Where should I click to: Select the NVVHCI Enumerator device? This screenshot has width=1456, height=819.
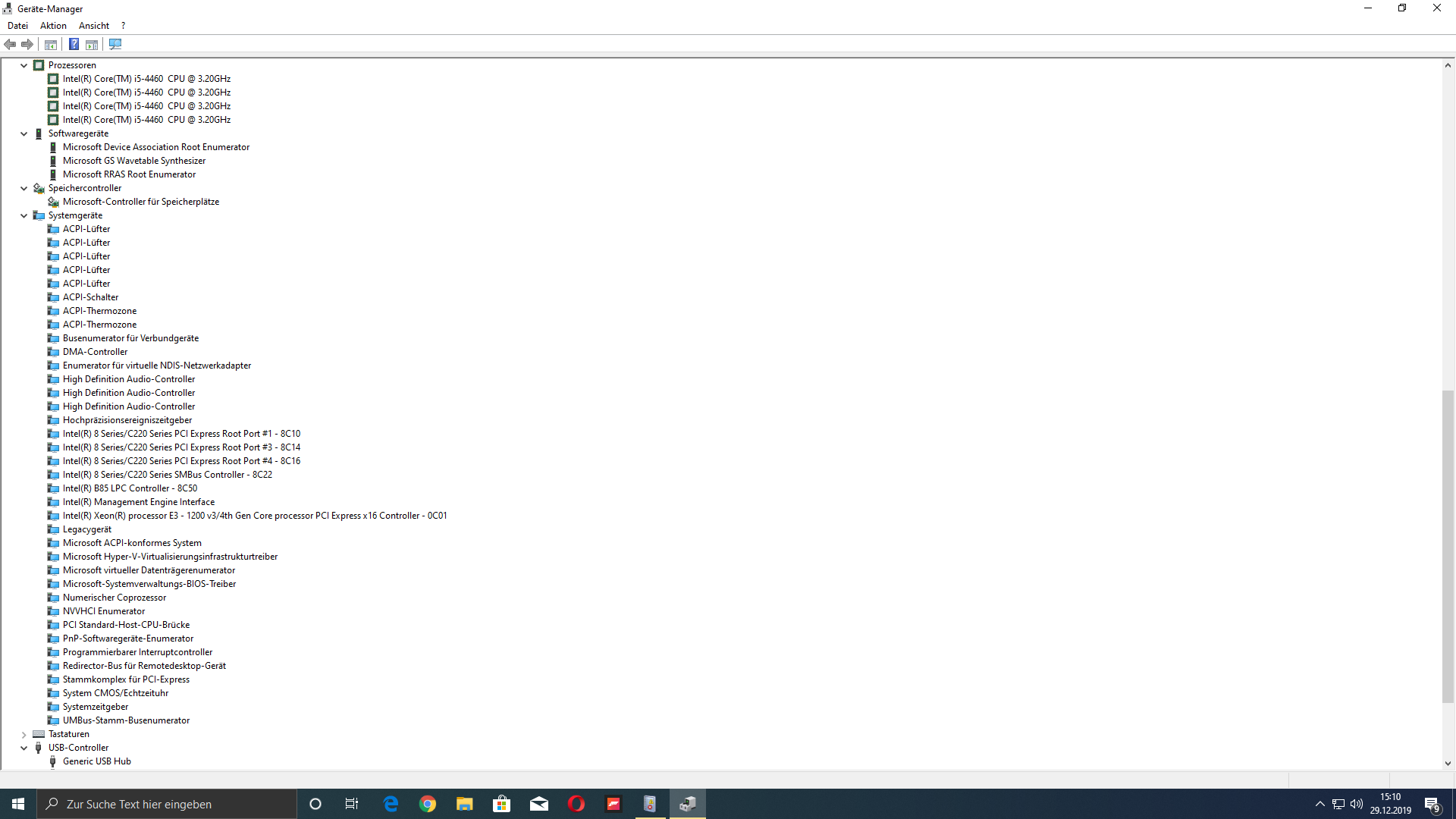(104, 611)
